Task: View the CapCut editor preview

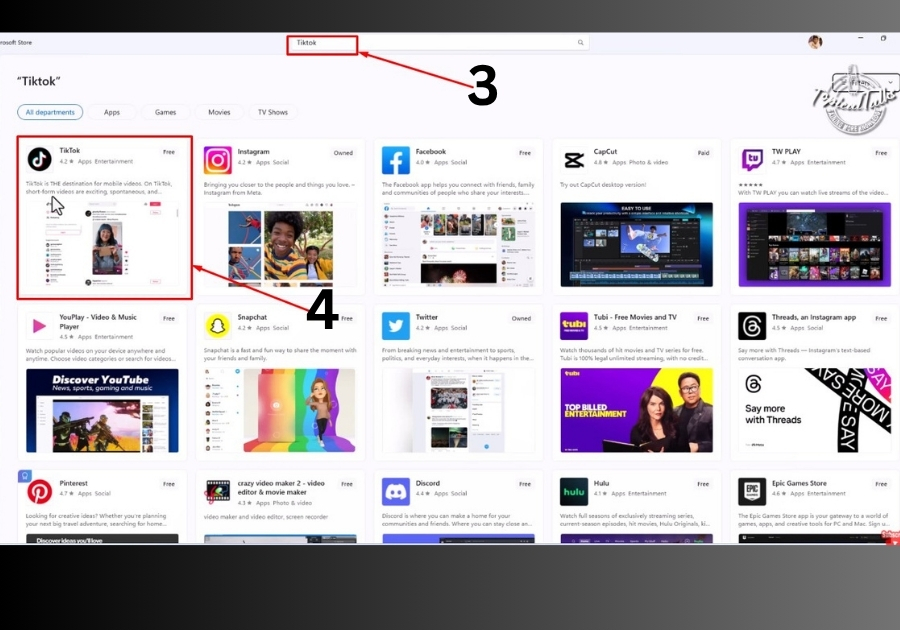Action: click(x=637, y=245)
